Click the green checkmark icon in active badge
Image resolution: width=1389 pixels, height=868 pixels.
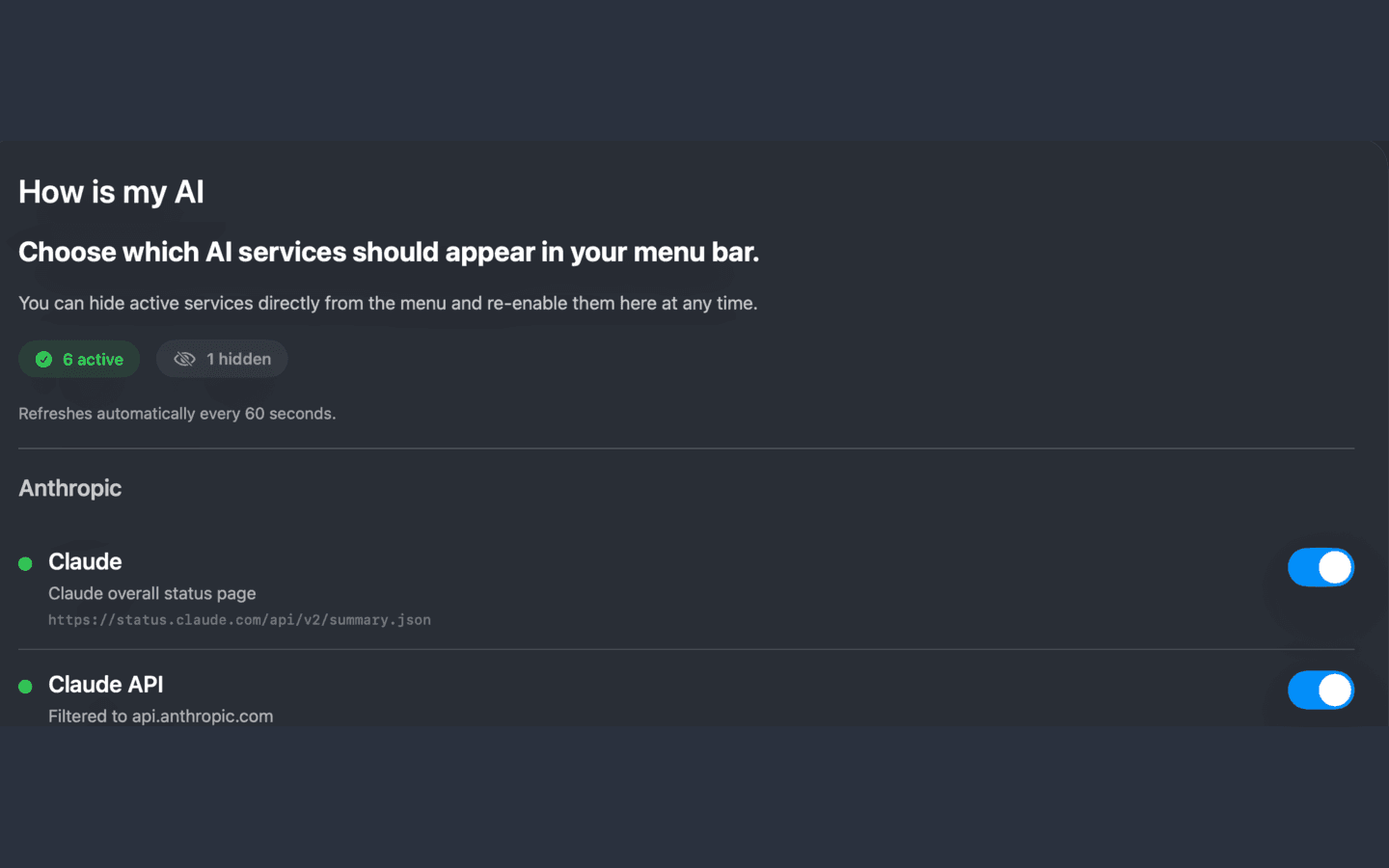(43, 360)
